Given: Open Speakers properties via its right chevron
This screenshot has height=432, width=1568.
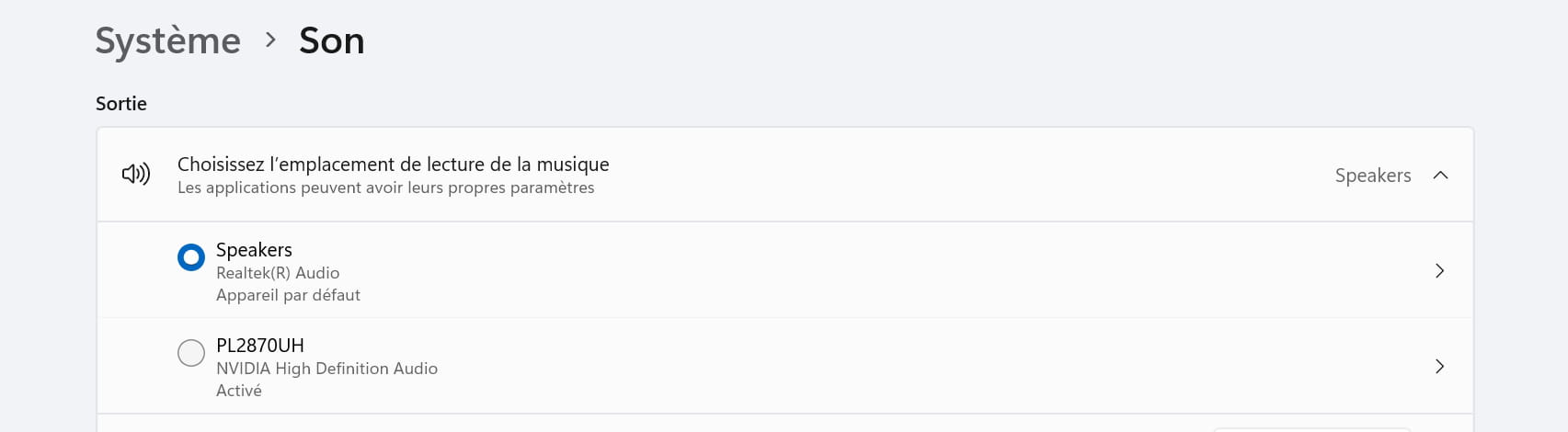Looking at the screenshot, I should point(1439,270).
